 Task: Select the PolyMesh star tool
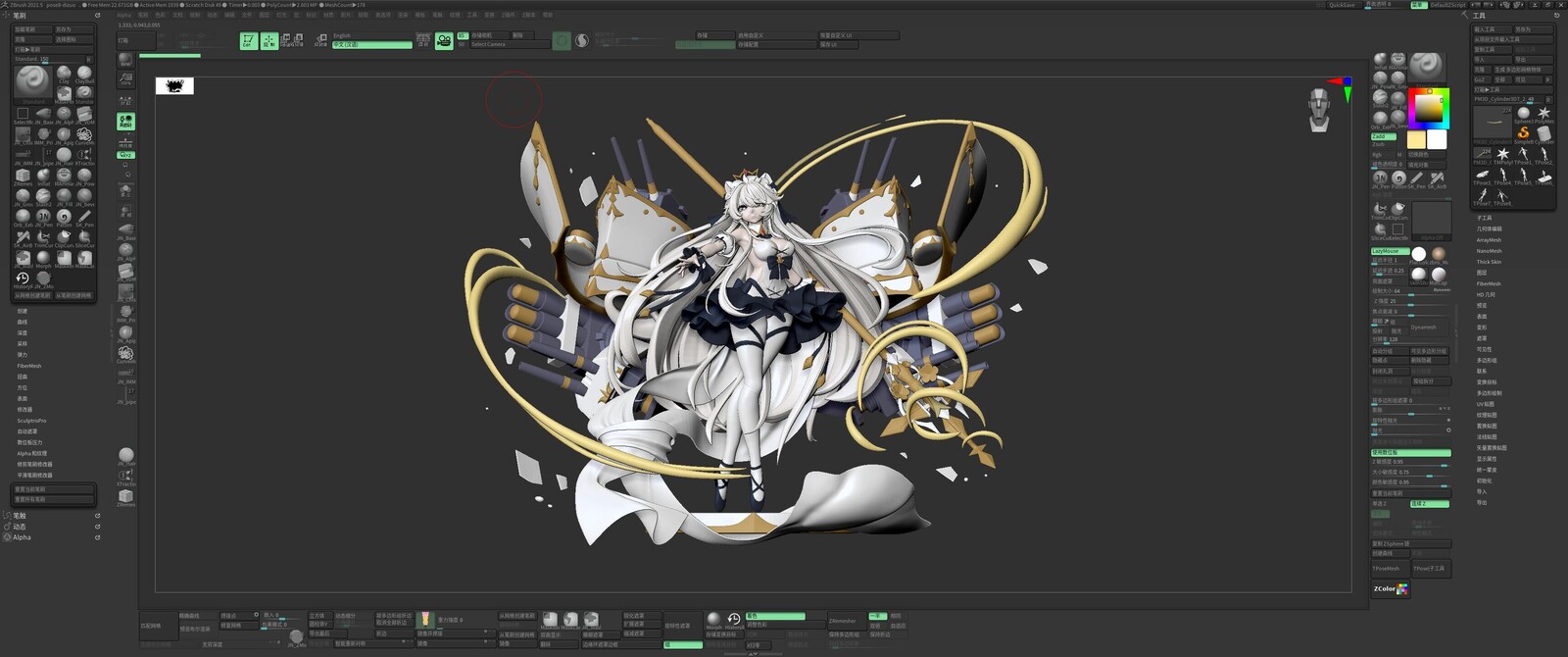tap(1543, 115)
